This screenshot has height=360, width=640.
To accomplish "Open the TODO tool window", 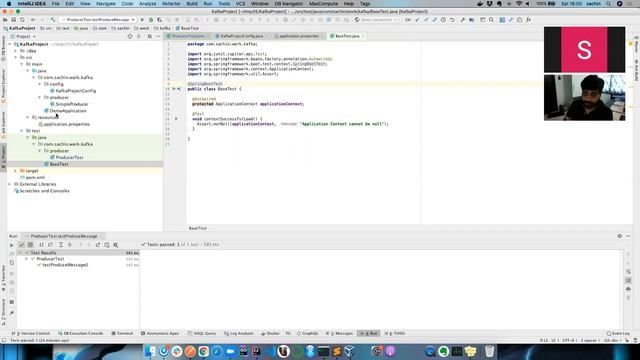I will pyautogui.click(x=395, y=333).
